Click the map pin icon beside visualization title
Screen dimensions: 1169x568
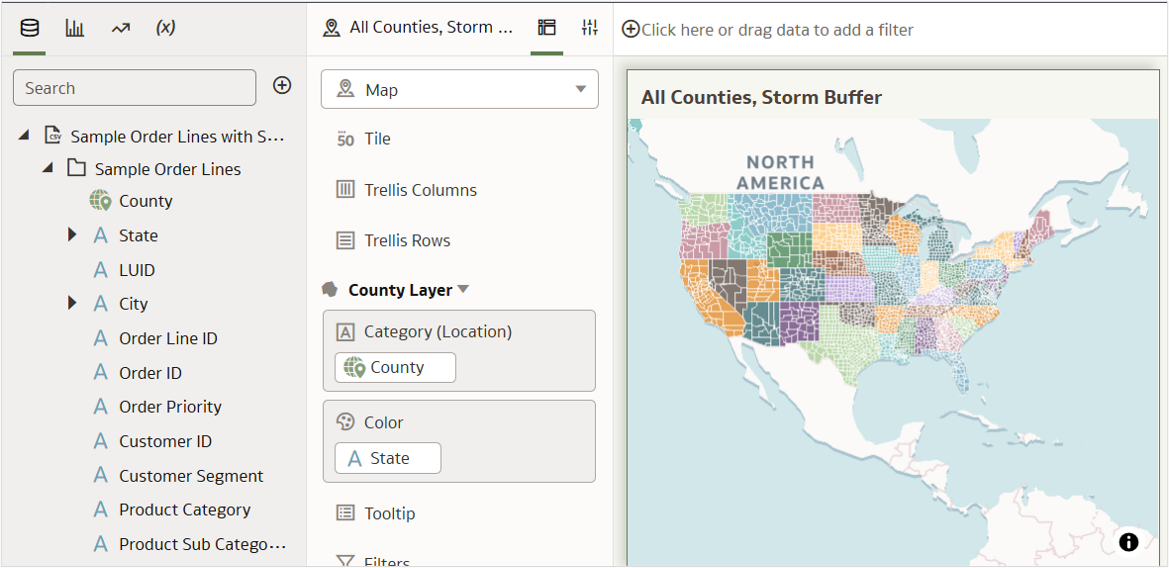pyautogui.click(x=331, y=28)
